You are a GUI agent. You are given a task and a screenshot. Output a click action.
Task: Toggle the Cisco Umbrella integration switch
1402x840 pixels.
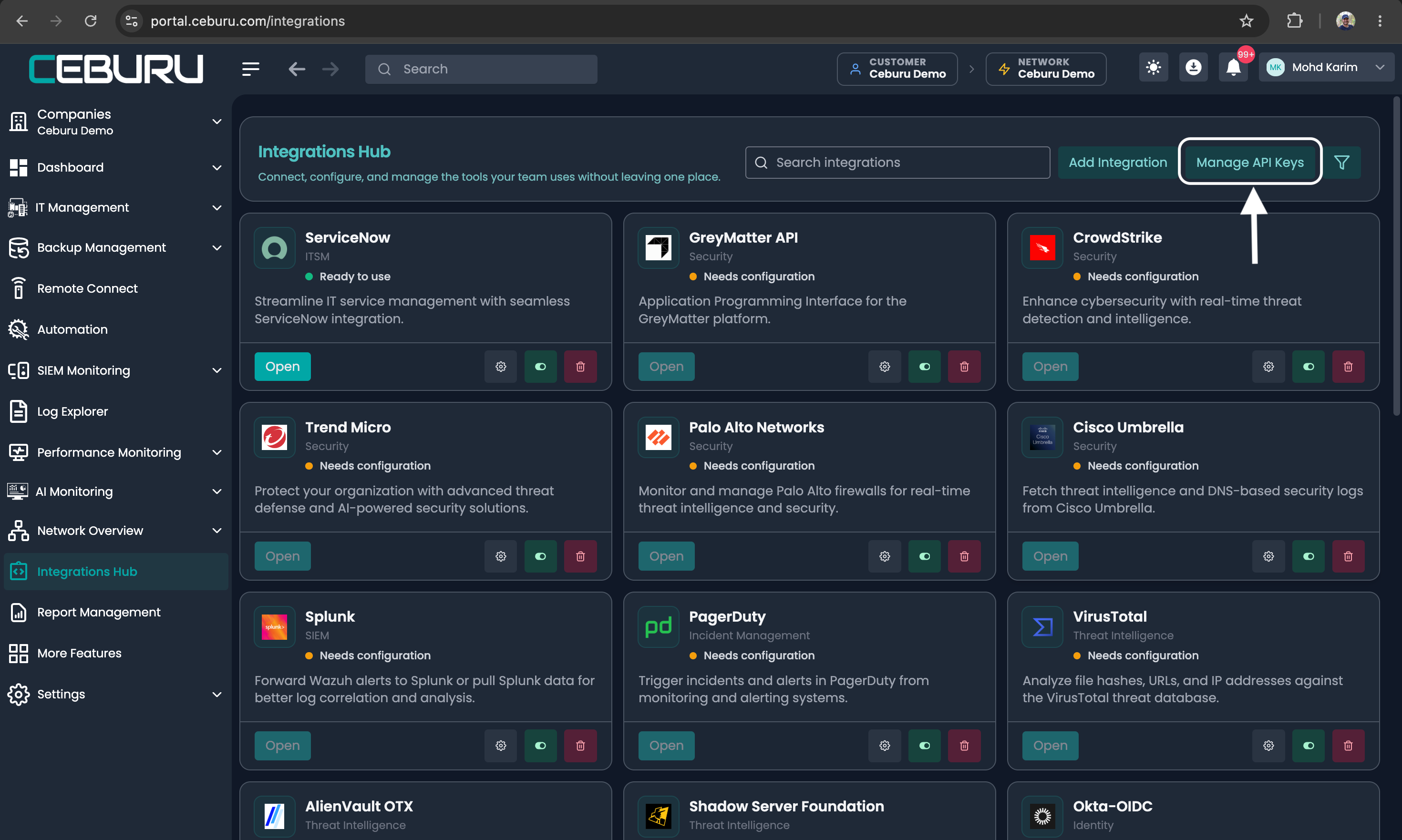tap(1309, 556)
